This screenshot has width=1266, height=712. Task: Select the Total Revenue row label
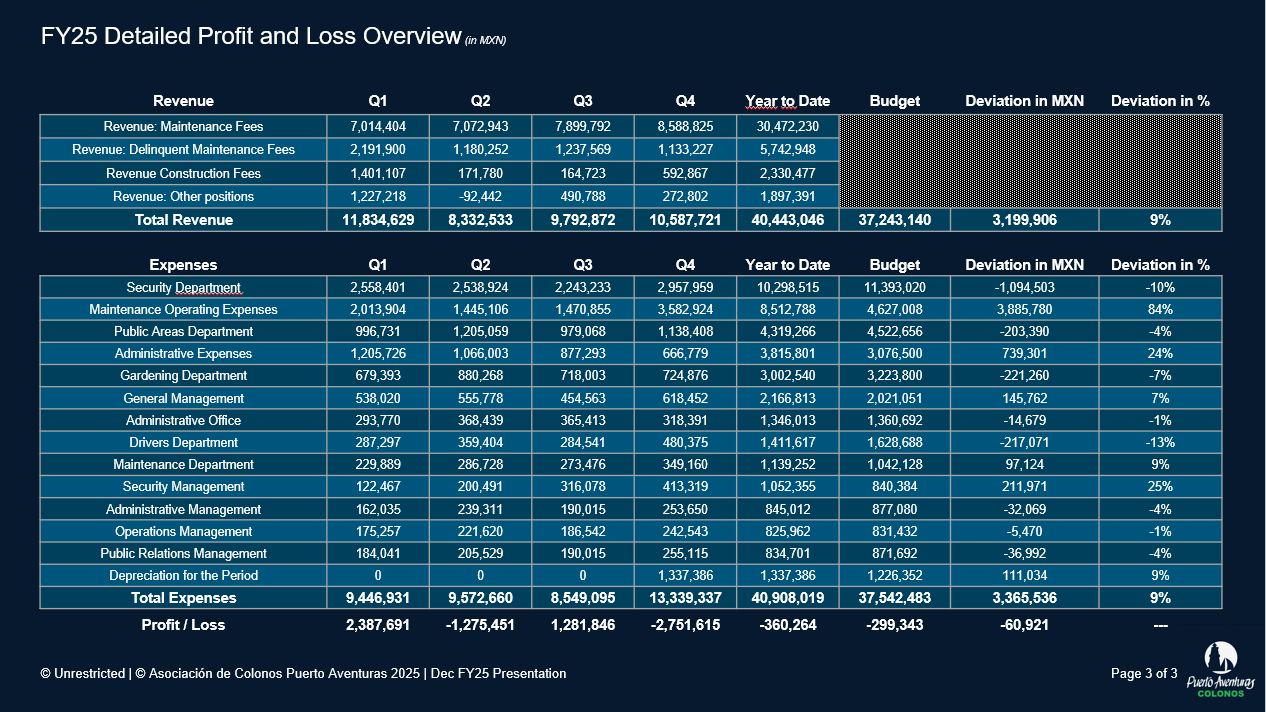pyautogui.click(x=183, y=220)
